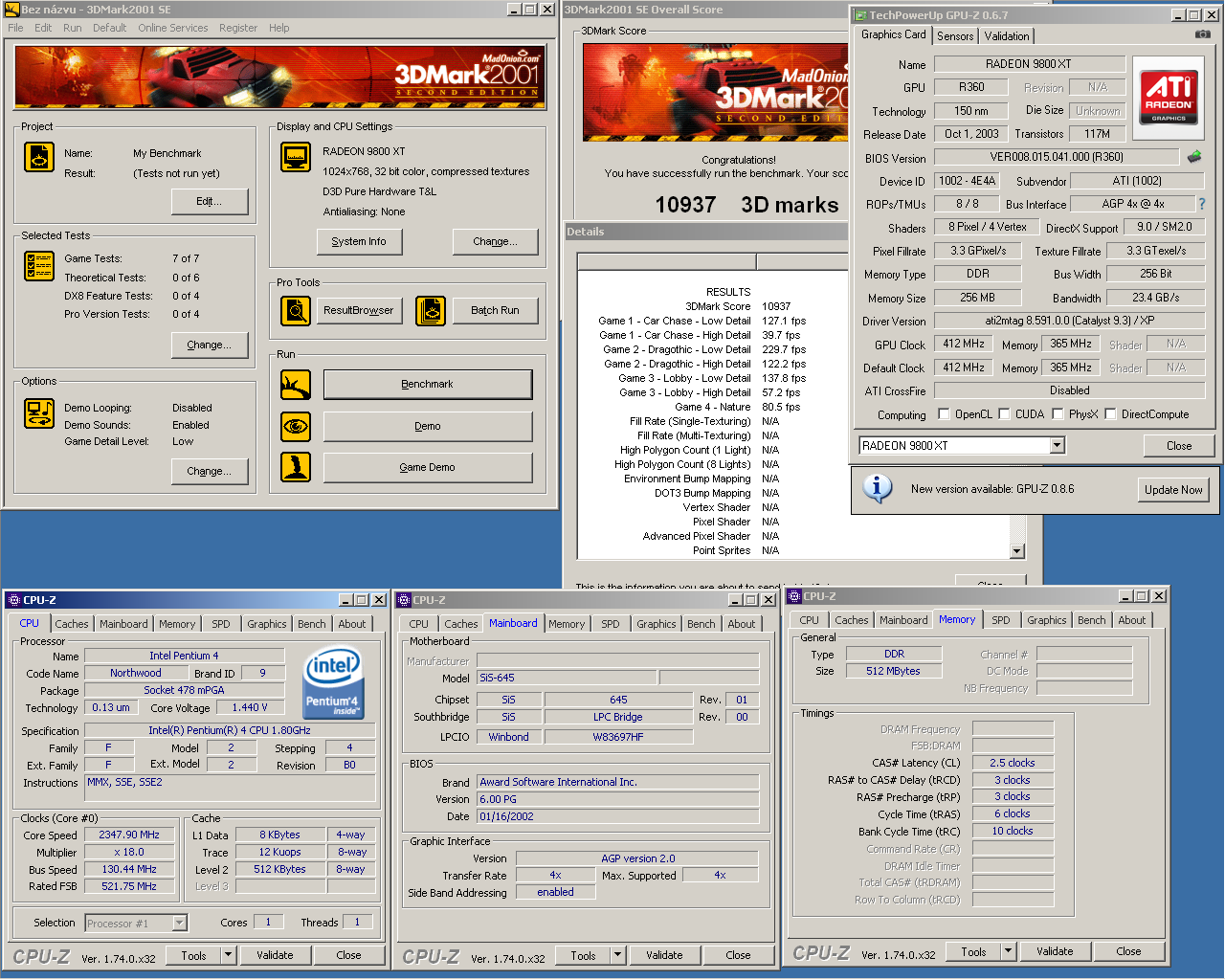Click the System Info button
Screen dimensions: 1225x980
(x=359, y=242)
